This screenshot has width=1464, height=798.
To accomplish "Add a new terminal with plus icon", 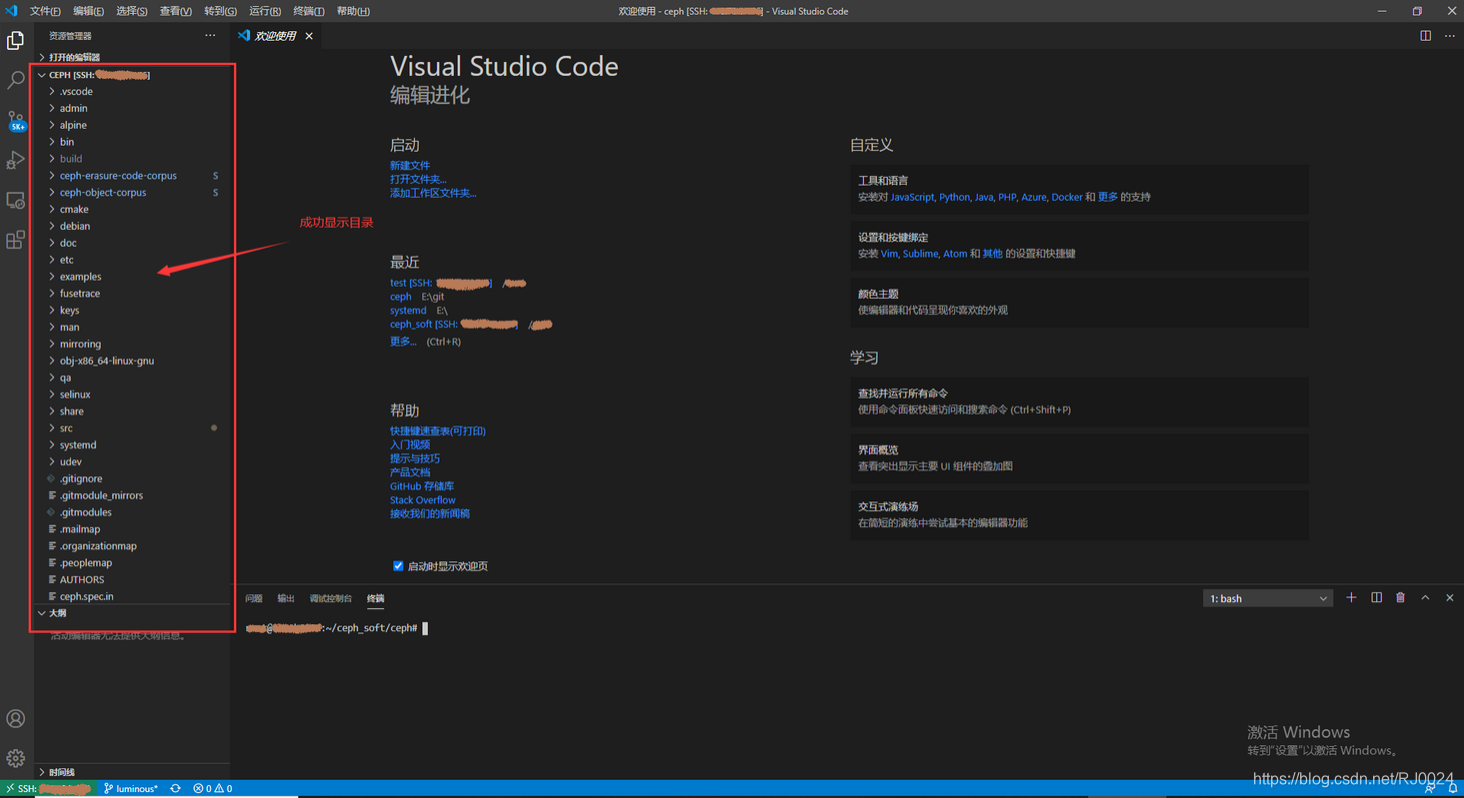I will (1351, 598).
